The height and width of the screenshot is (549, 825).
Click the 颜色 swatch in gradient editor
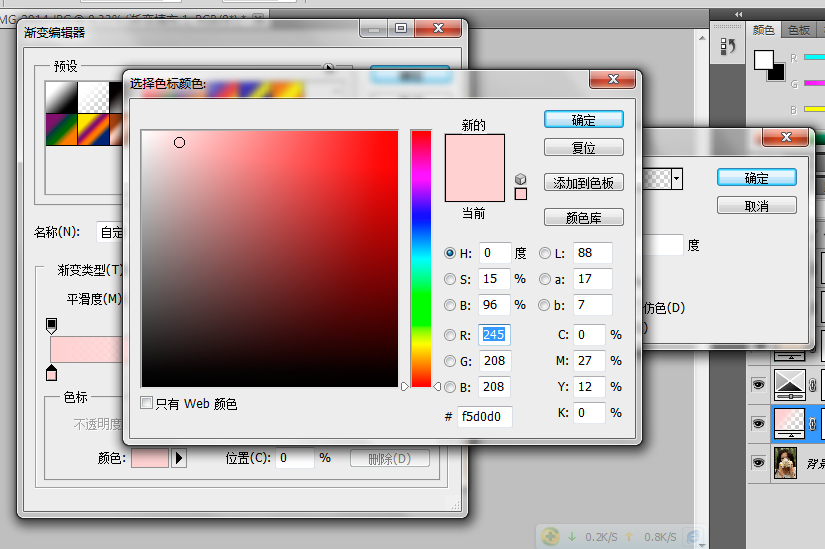[x=150, y=458]
